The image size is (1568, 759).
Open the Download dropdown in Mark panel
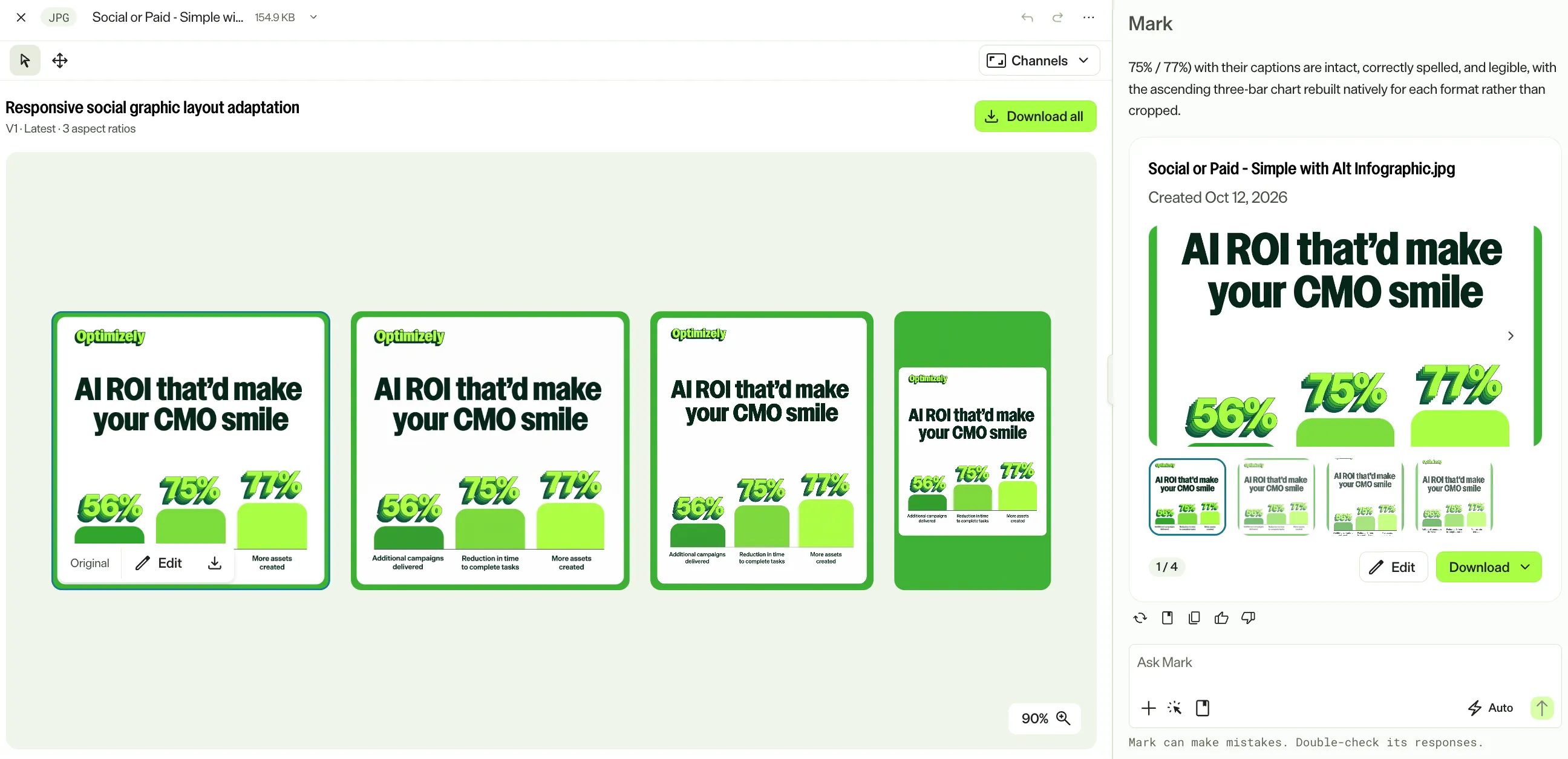pyautogui.click(x=1488, y=567)
